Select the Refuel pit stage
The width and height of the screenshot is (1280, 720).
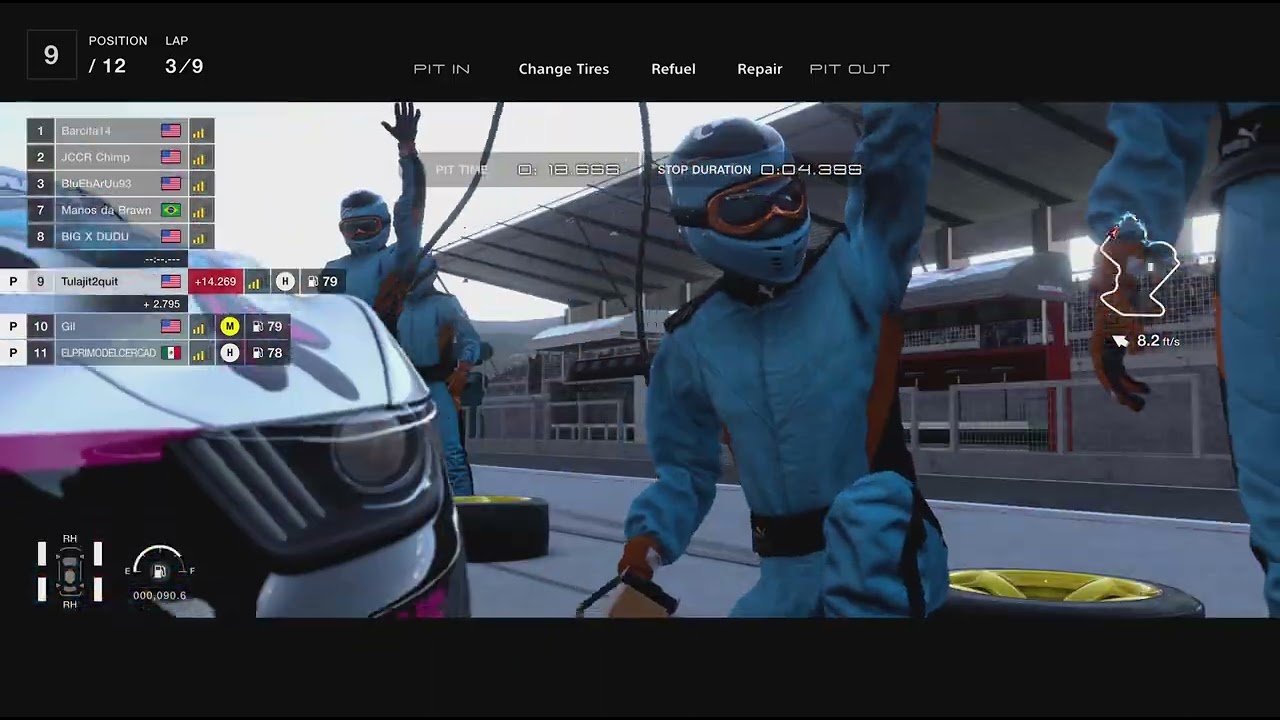[673, 69]
